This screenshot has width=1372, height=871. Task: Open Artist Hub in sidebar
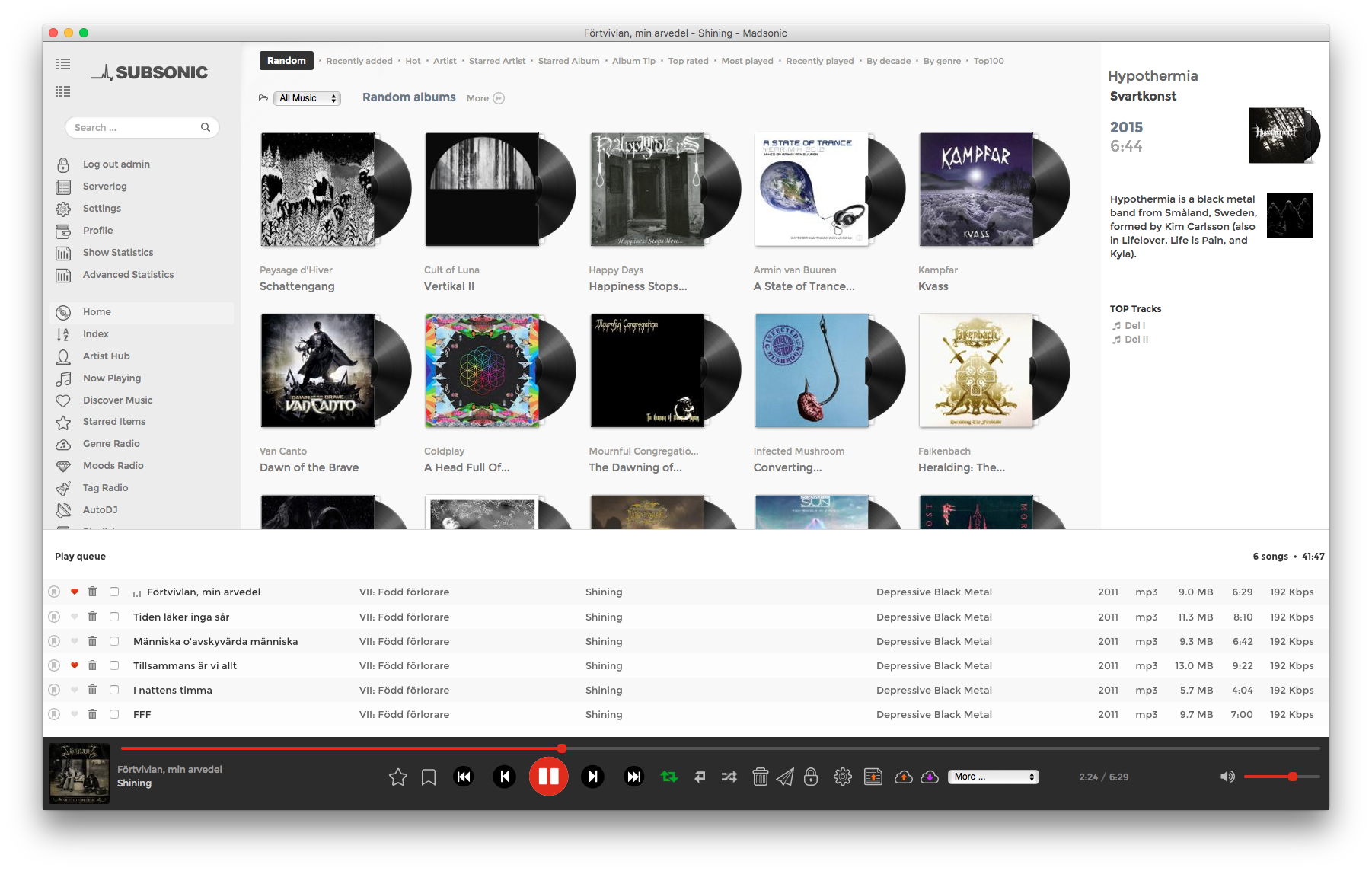pos(107,356)
